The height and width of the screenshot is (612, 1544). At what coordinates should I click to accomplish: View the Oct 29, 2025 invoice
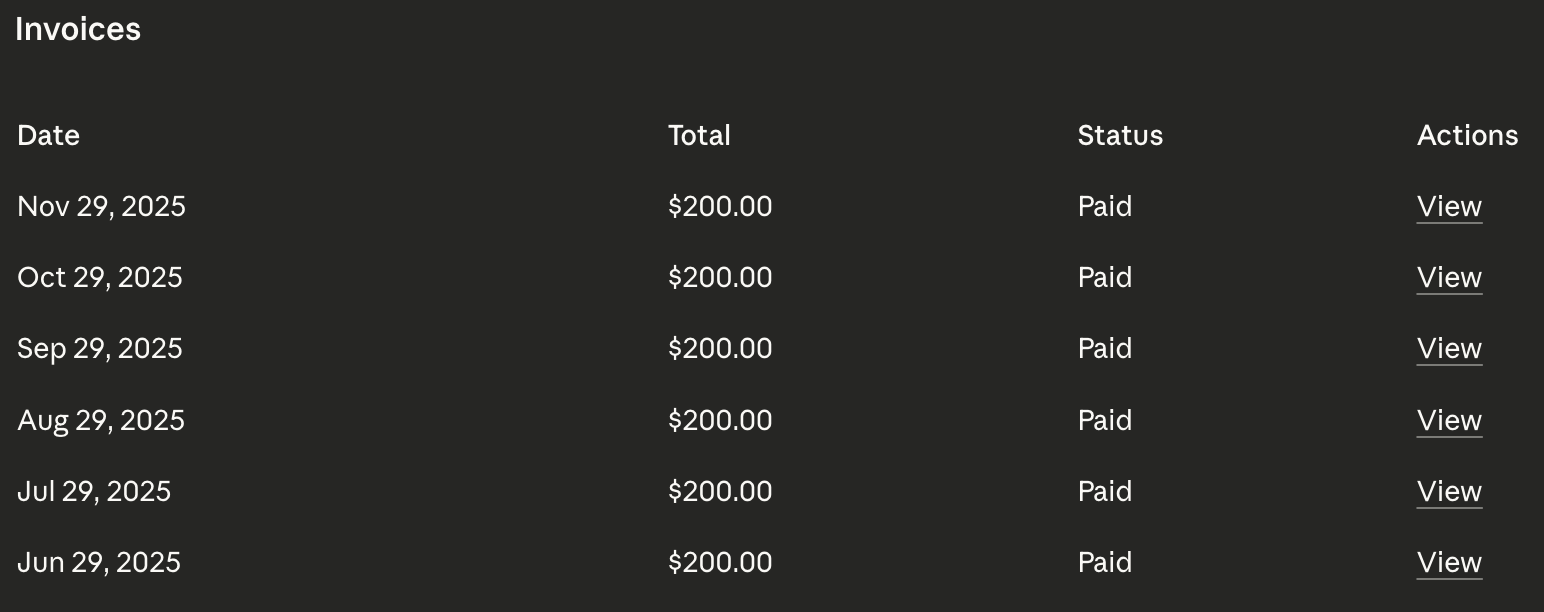point(1449,277)
